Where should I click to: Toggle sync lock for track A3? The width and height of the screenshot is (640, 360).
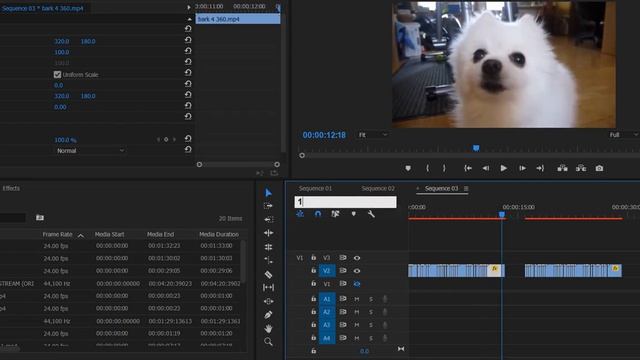343,325
